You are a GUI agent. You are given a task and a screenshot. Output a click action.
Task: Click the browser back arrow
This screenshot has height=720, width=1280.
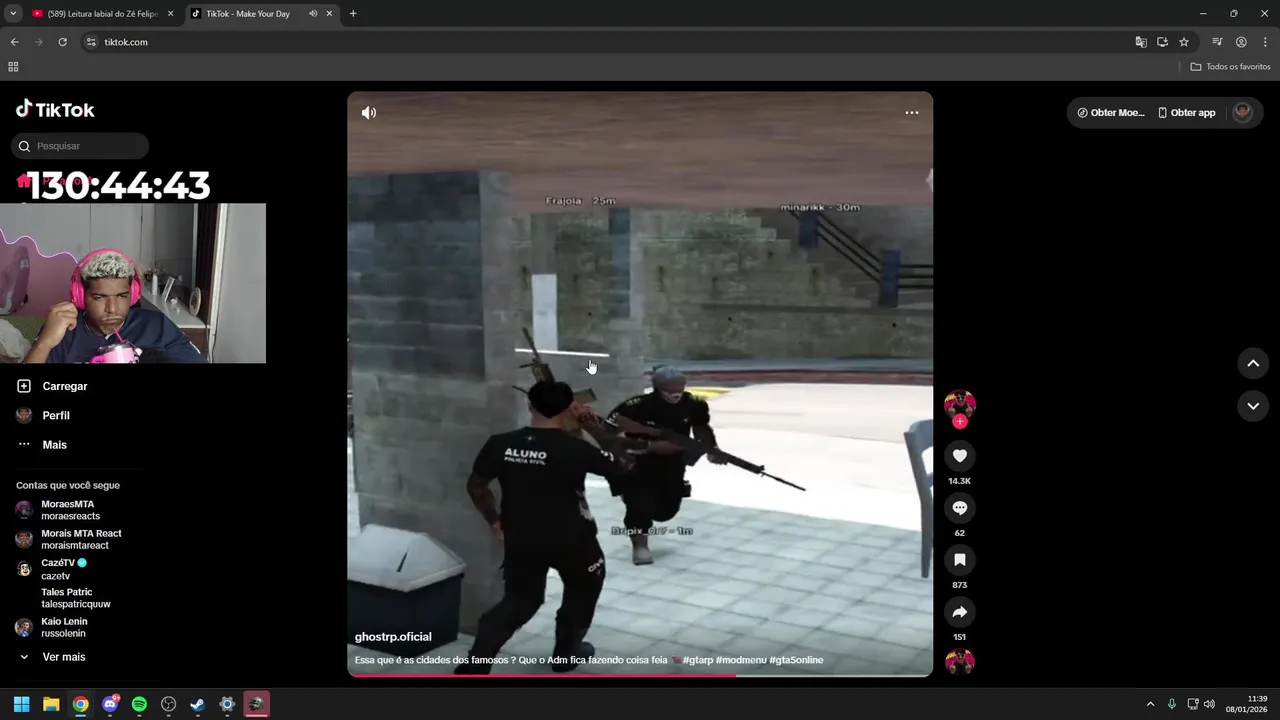click(14, 42)
